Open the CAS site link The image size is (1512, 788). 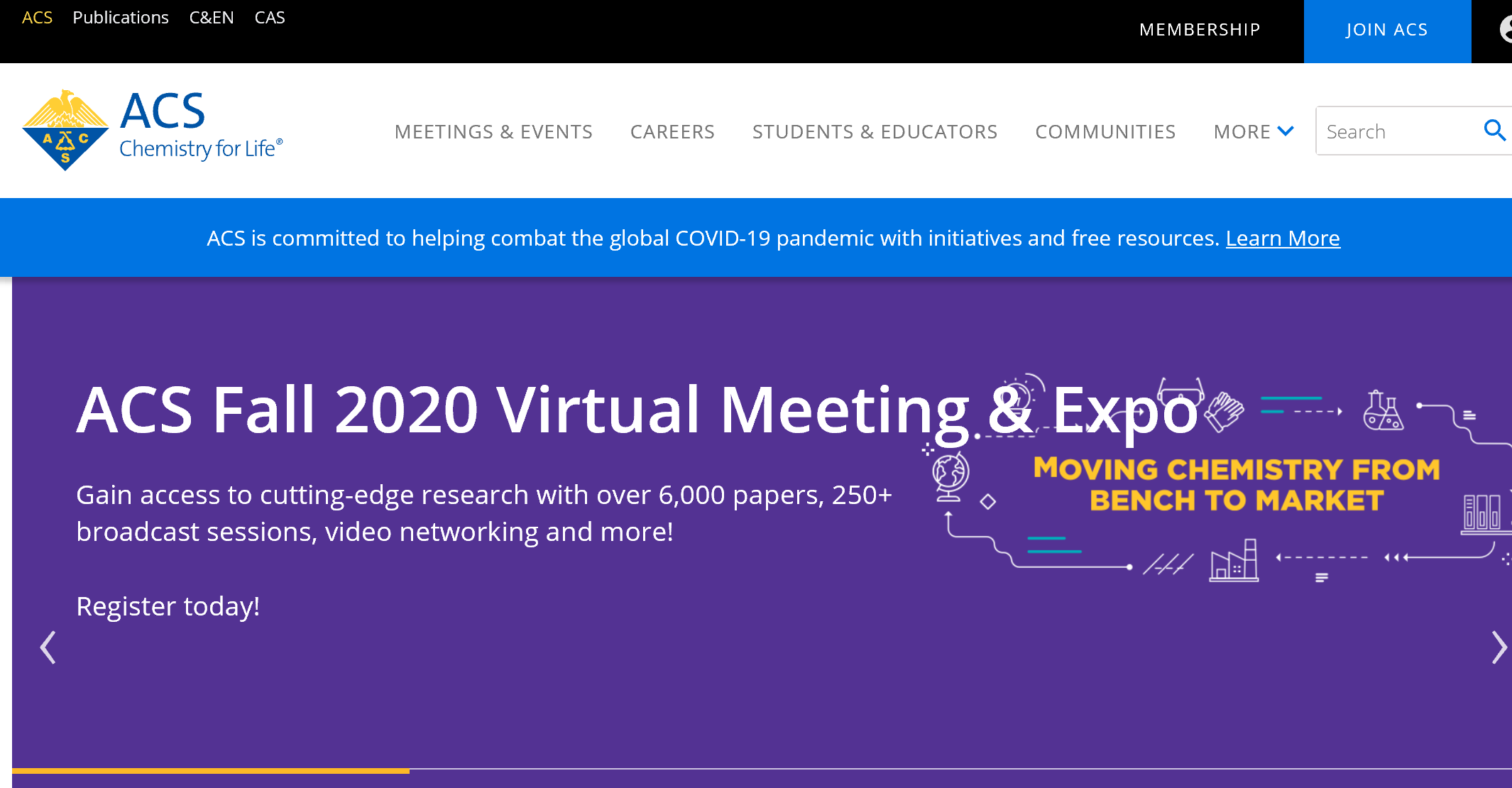point(270,18)
